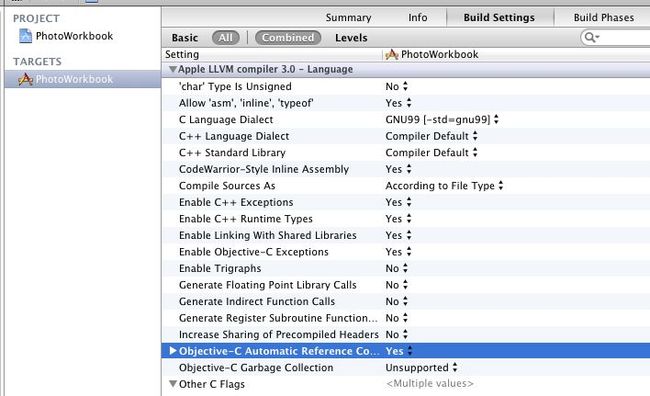
Task: Change Enable Trigraphs No value stepper
Action: point(405,268)
